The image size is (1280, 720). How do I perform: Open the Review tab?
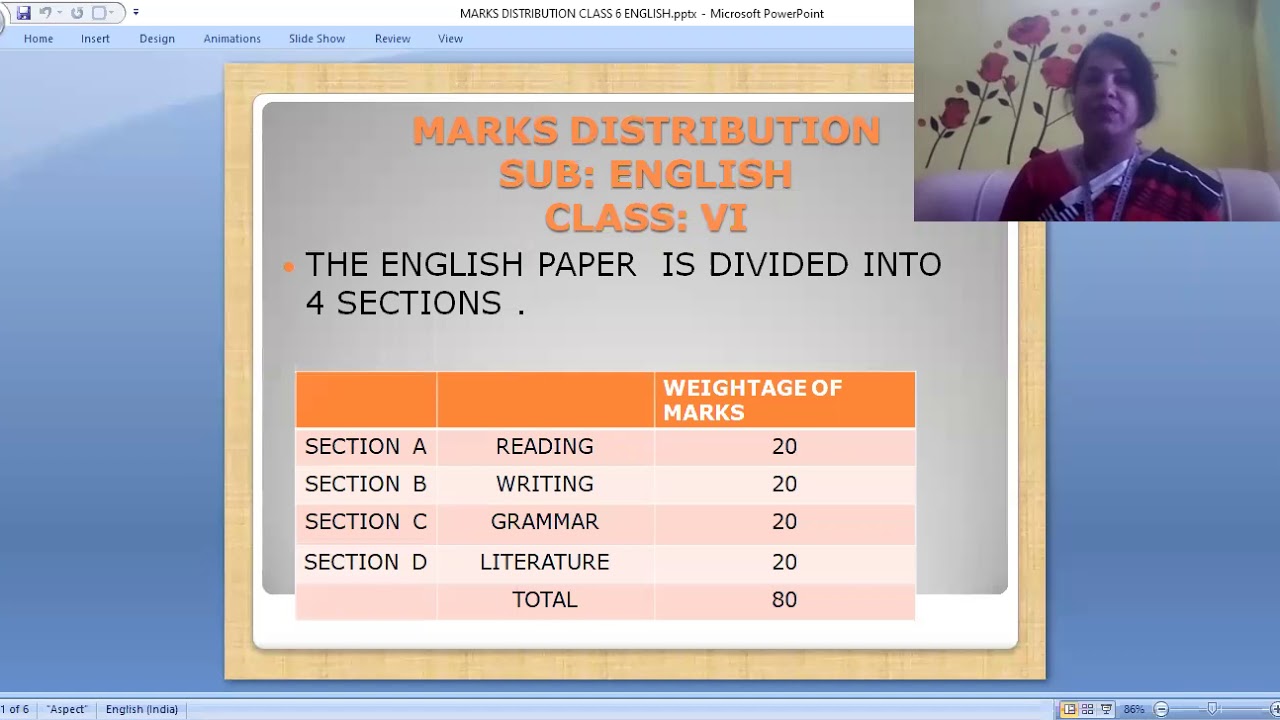click(x=392, y=38)
